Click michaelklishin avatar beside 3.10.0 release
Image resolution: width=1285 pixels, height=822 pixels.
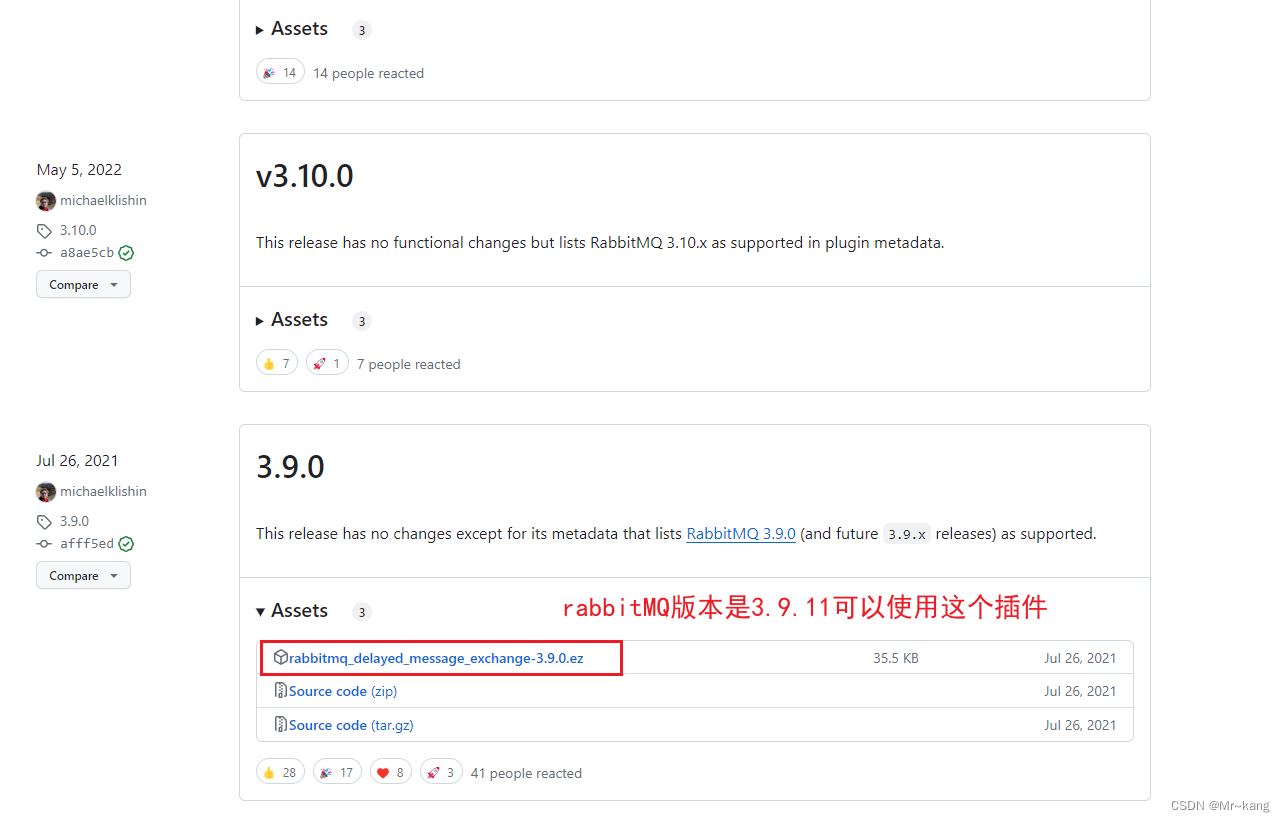tap(46, 201)
